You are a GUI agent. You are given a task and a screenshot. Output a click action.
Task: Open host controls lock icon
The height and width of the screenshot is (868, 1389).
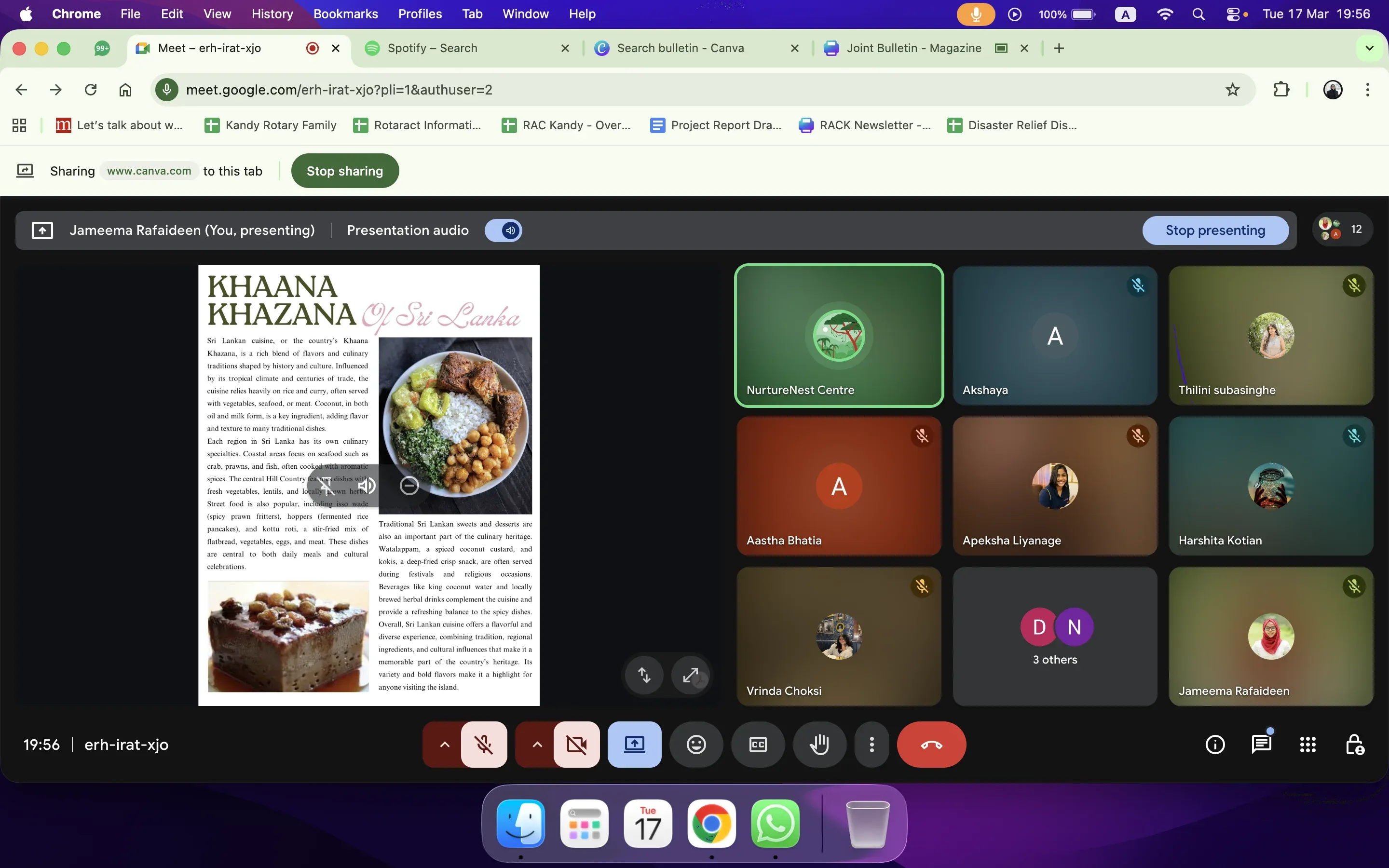(x=1355, y=745)
